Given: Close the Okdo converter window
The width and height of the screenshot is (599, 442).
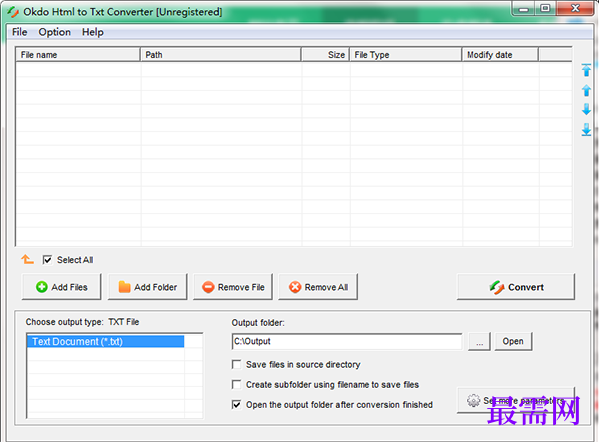Looking at the screenshot, I should (575, 8).
